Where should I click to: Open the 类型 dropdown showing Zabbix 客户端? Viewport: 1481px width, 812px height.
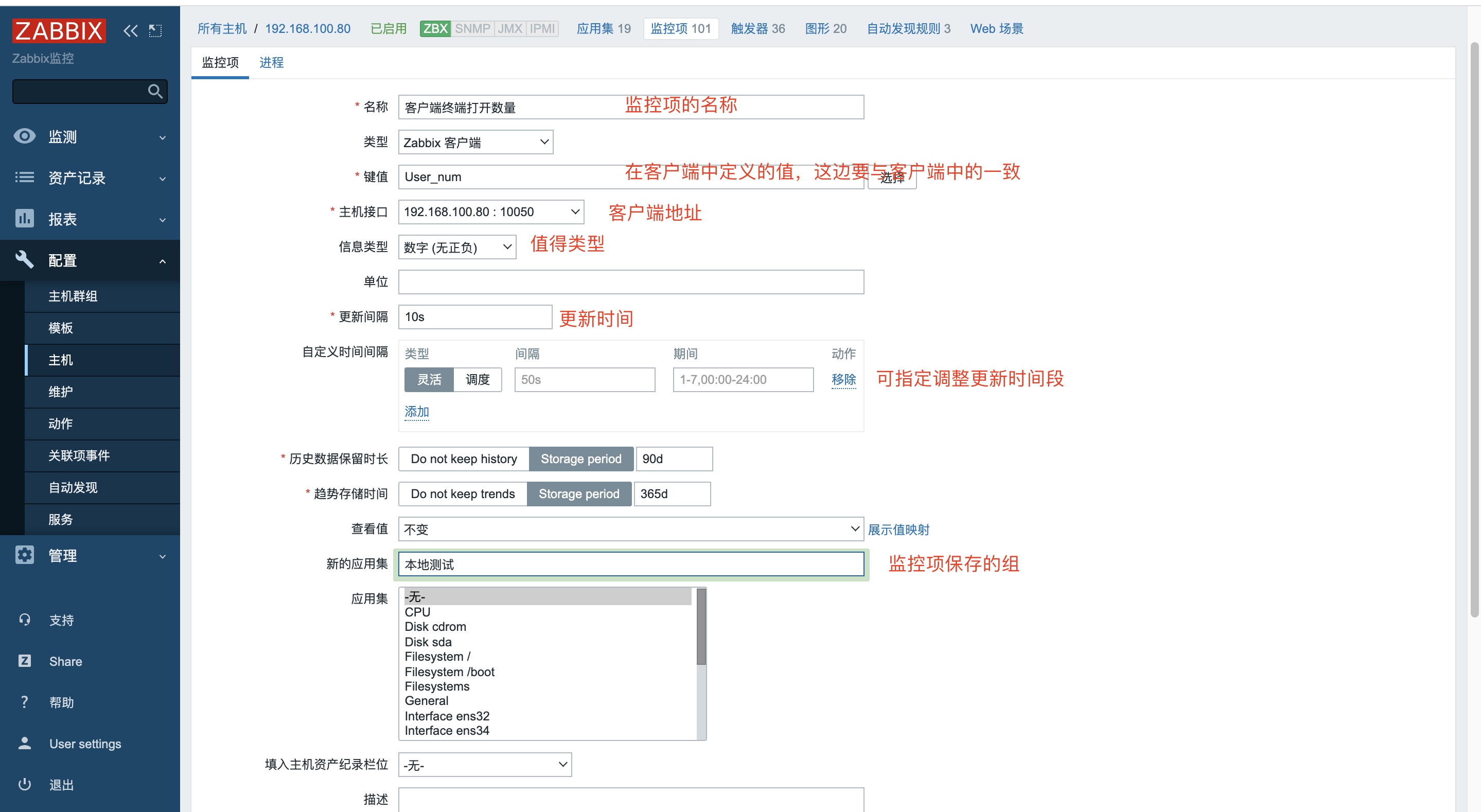[475, 142]
